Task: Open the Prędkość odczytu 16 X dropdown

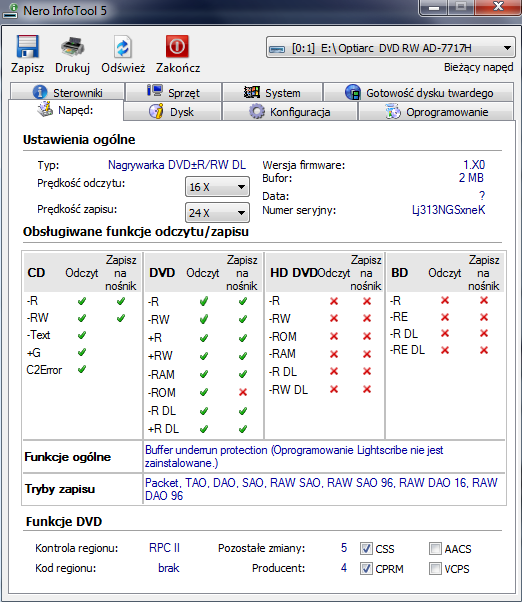Action: click(x=217, y=187)
